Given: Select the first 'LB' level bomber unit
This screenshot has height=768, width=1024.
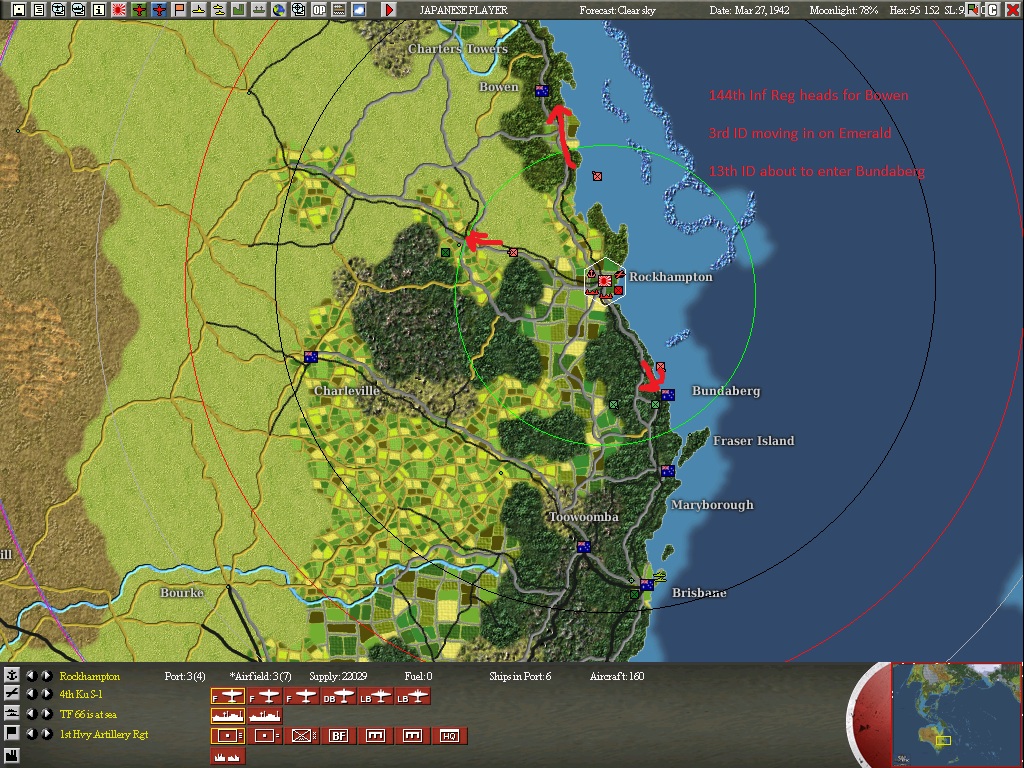Looking at the screenshot, I should click(376, 697).
